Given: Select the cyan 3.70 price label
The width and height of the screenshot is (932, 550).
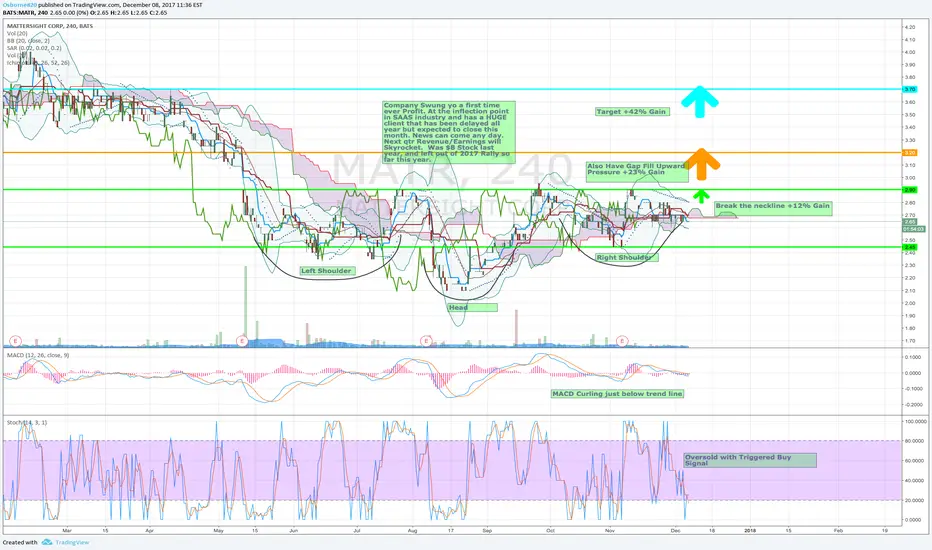Looking at the screenshot, I should coord(910,89).
